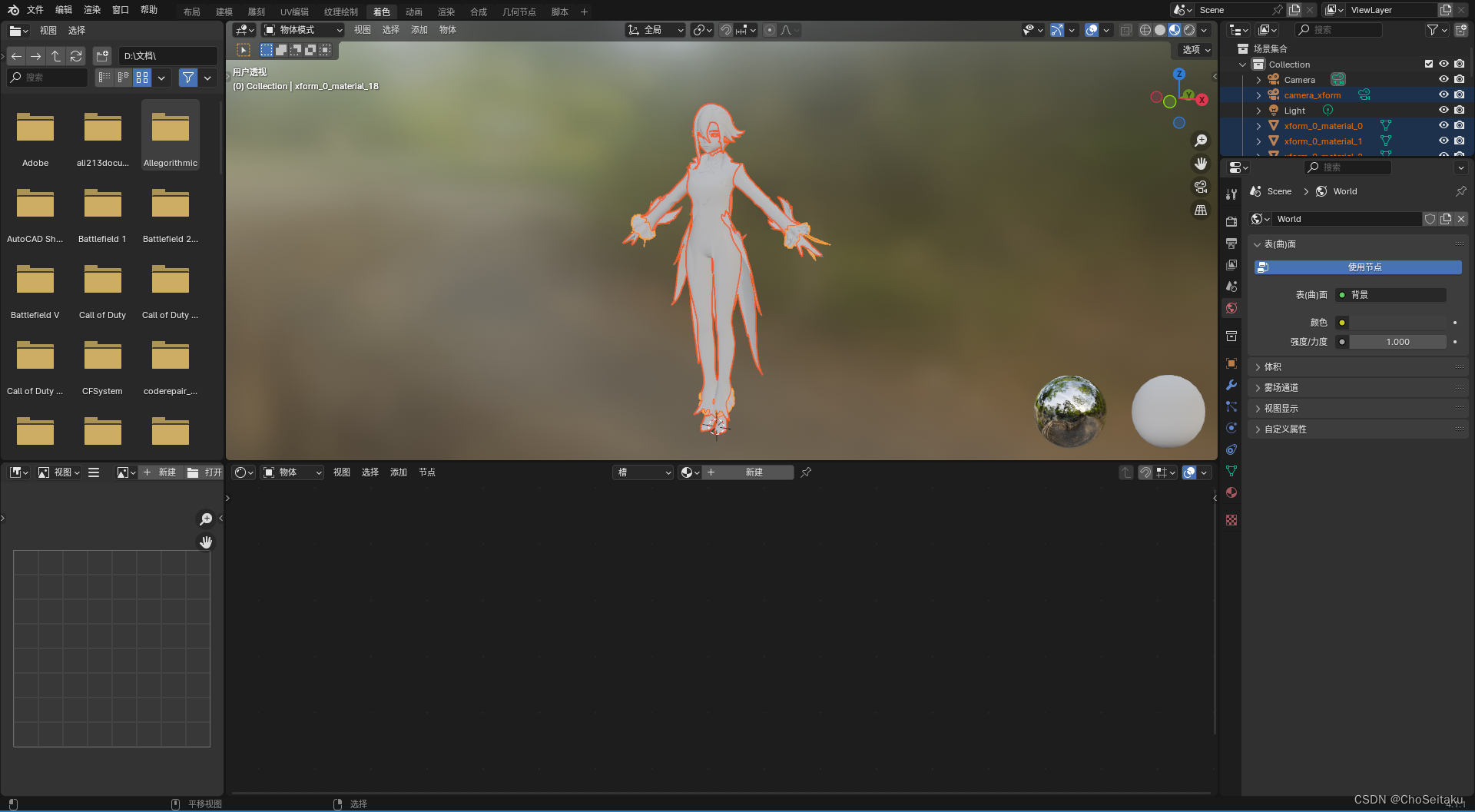Hide xform_0_material_0 eye icon
Screen dimensions: 1475x812
tap(1444, 125)
